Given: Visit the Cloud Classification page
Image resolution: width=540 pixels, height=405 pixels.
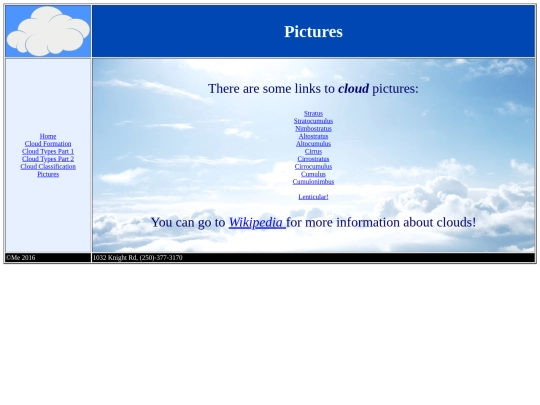Looking at the screenshot, I should (48, 166).
